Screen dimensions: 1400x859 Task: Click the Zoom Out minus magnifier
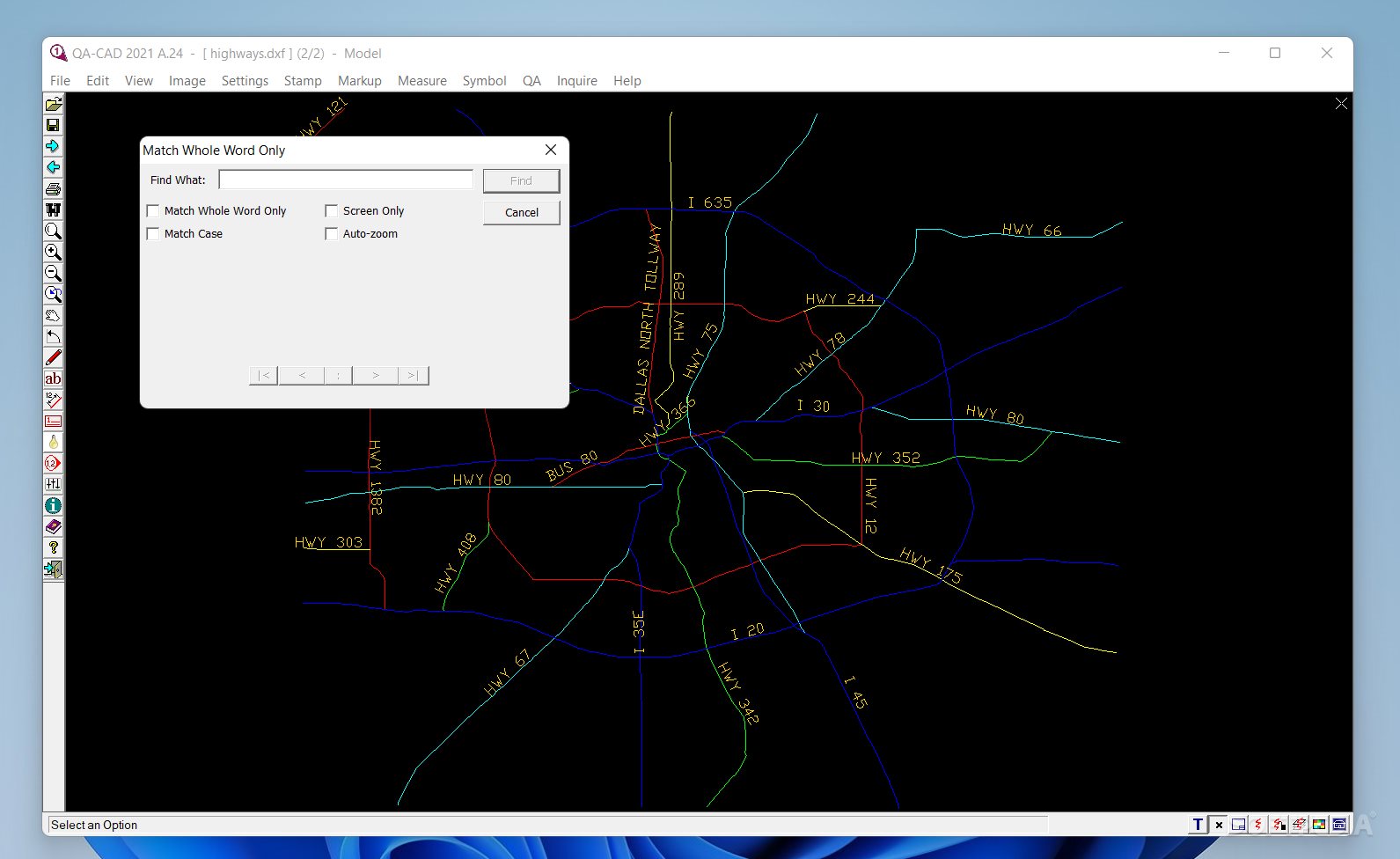pos(53,273)
